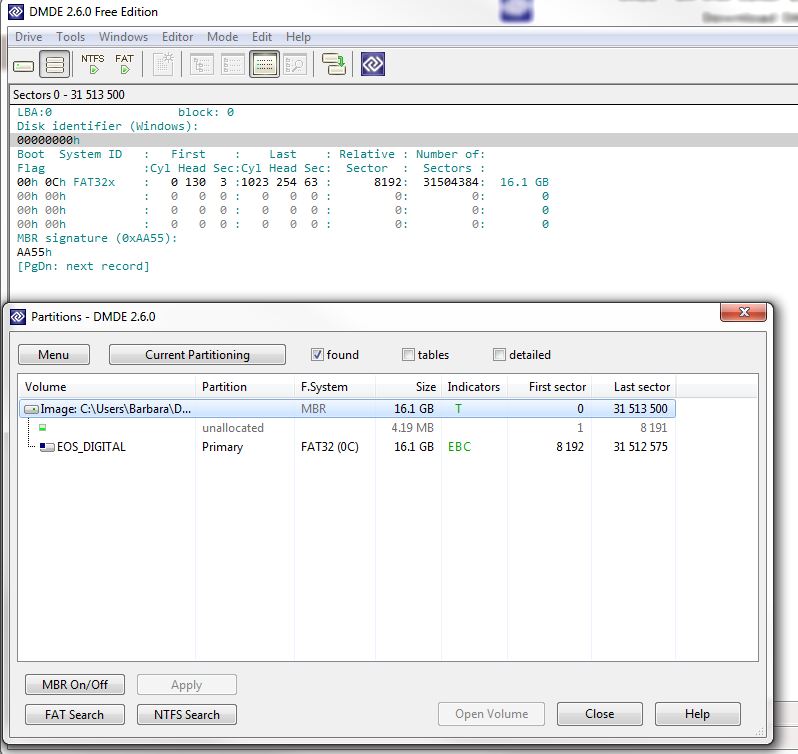
Task: Click the EOS_DIGITAL volume icon
Action: pyautogui.click(x=47, y=447)
